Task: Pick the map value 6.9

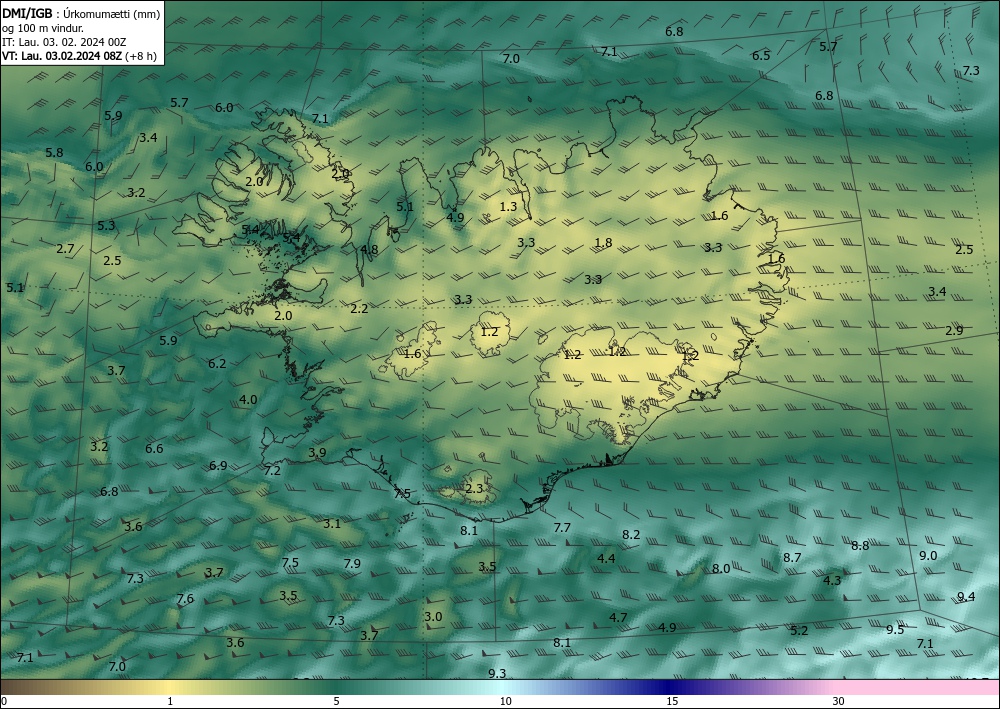Action: click(218, 465)
